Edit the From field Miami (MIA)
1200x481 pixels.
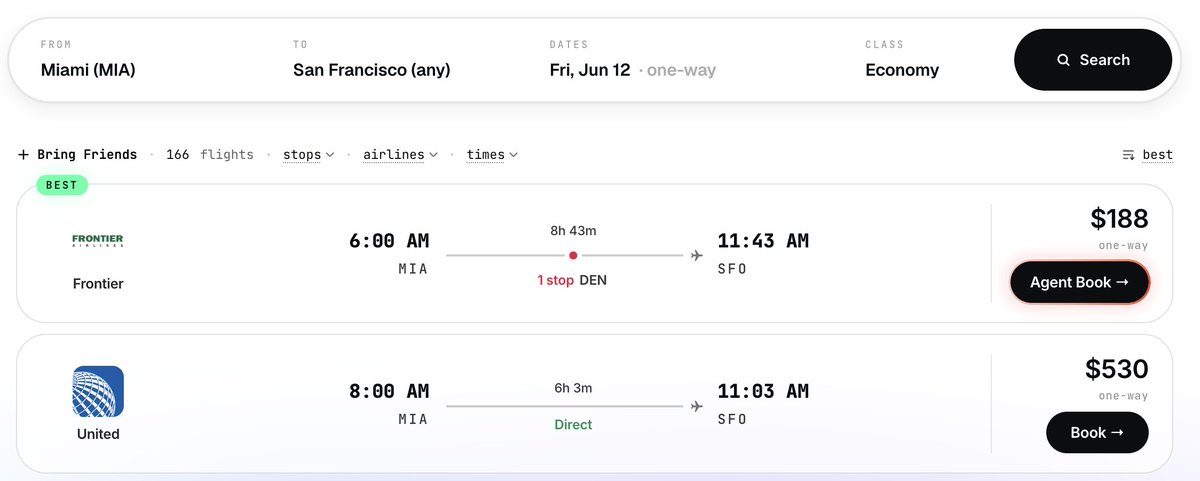88,60
